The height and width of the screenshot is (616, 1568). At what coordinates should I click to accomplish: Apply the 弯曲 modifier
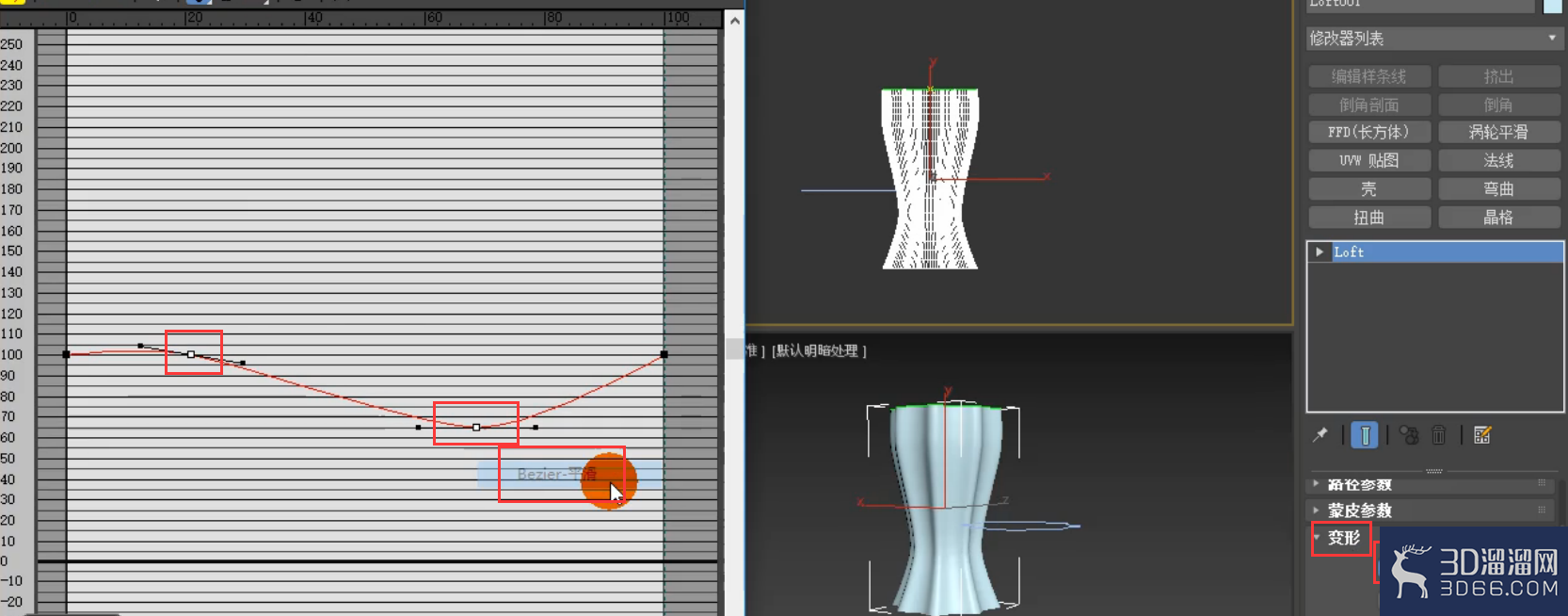(1499, 188)
